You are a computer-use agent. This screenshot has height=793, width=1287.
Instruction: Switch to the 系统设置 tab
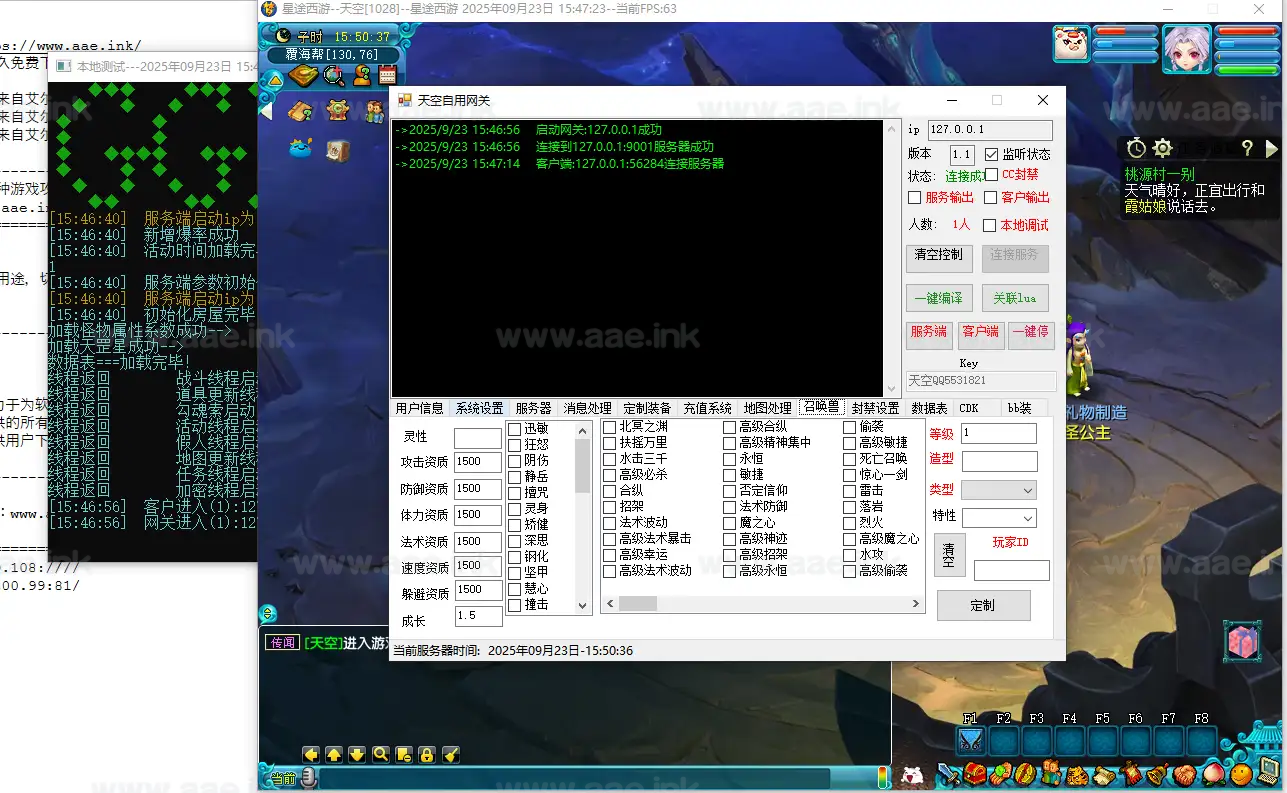click(479, 408)
